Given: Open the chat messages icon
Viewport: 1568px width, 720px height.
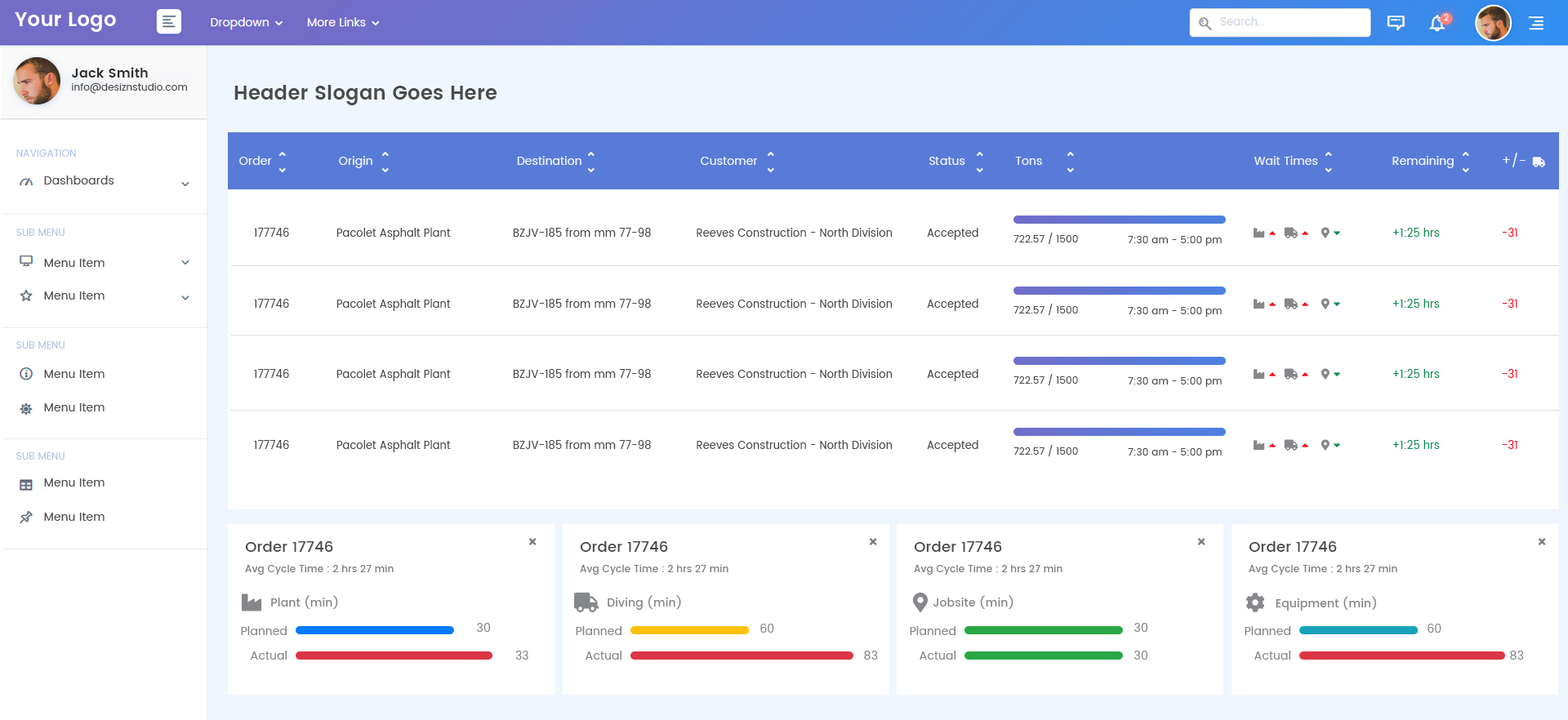Looking at the screenshot, I should tap(1396, 23).
